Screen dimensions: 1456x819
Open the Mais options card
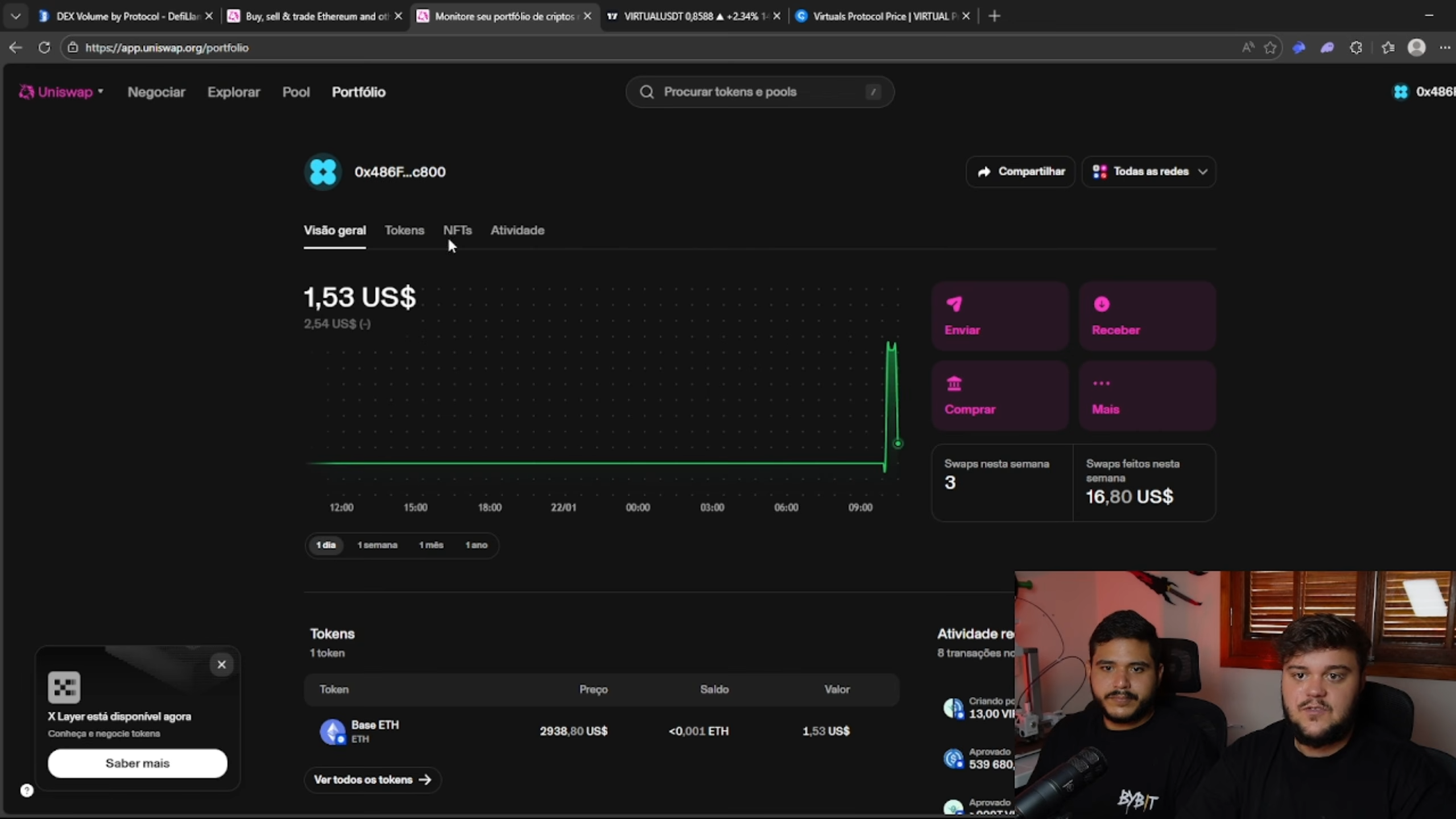1147,396
